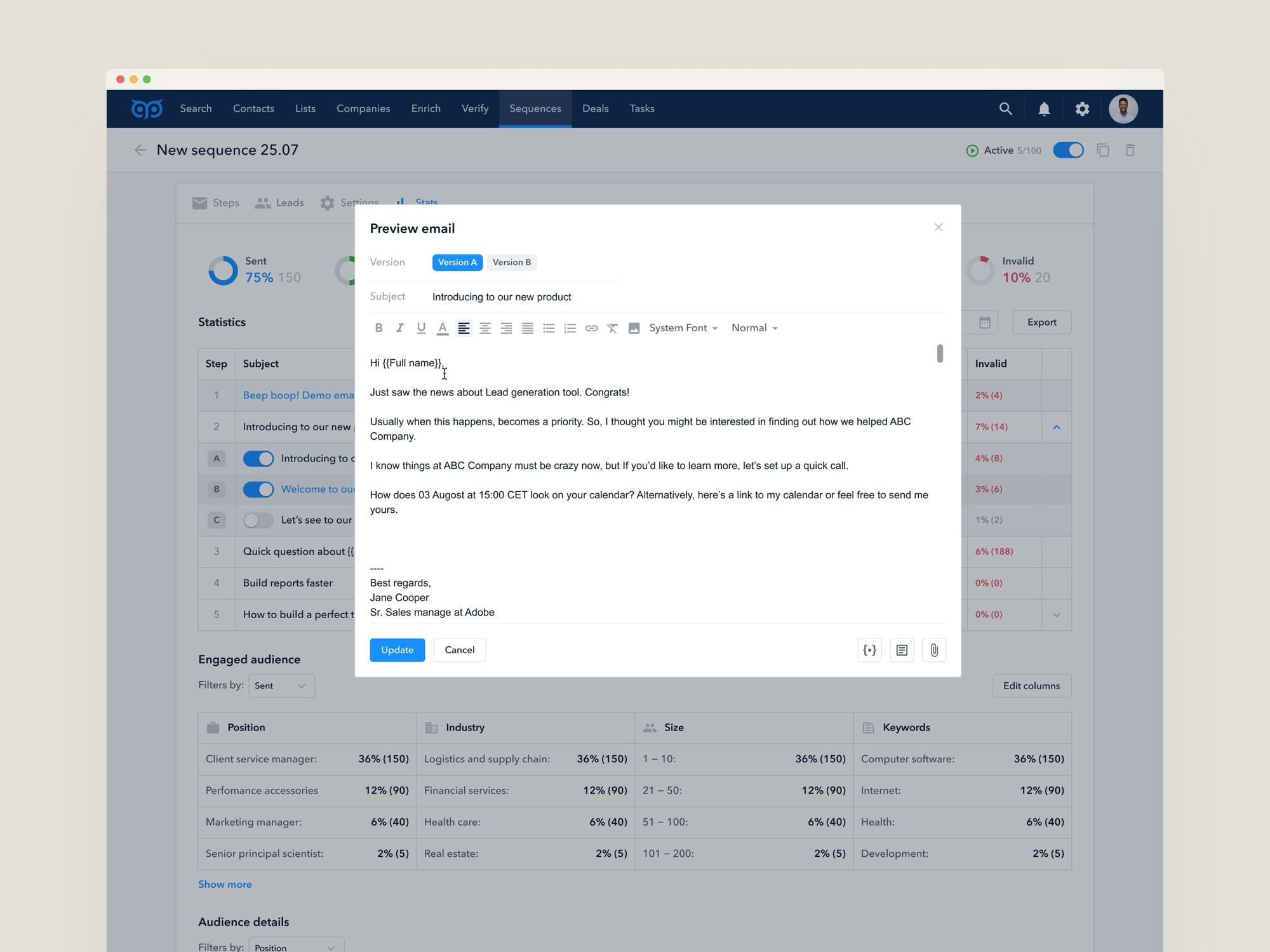Click the Insert link icon in editor toolbar
The width and height of the screenshot is (1270, 952).
(x=591, y=328)
